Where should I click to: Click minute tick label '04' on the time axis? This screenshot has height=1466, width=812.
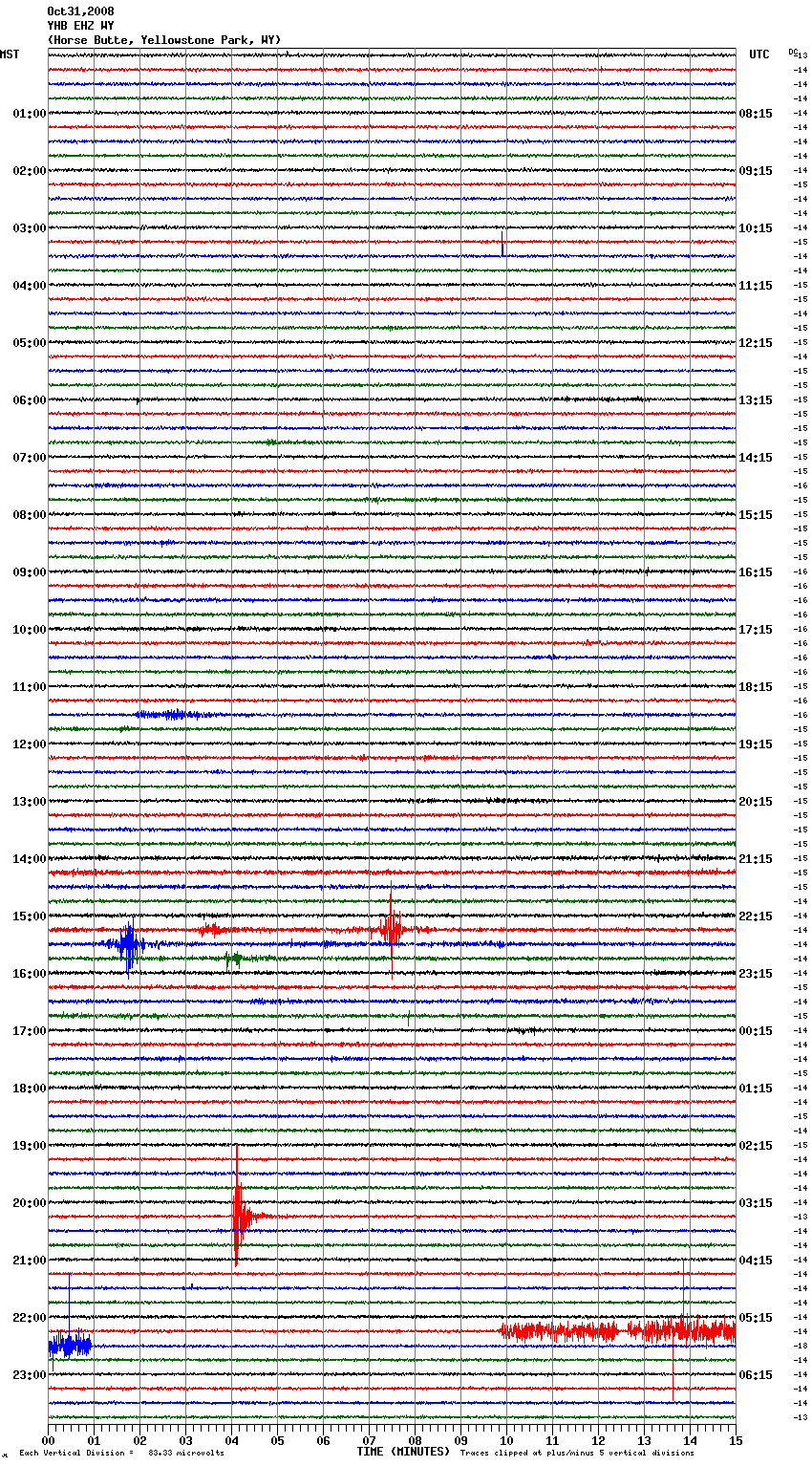pyautogui.click(x=231, y=1441)
